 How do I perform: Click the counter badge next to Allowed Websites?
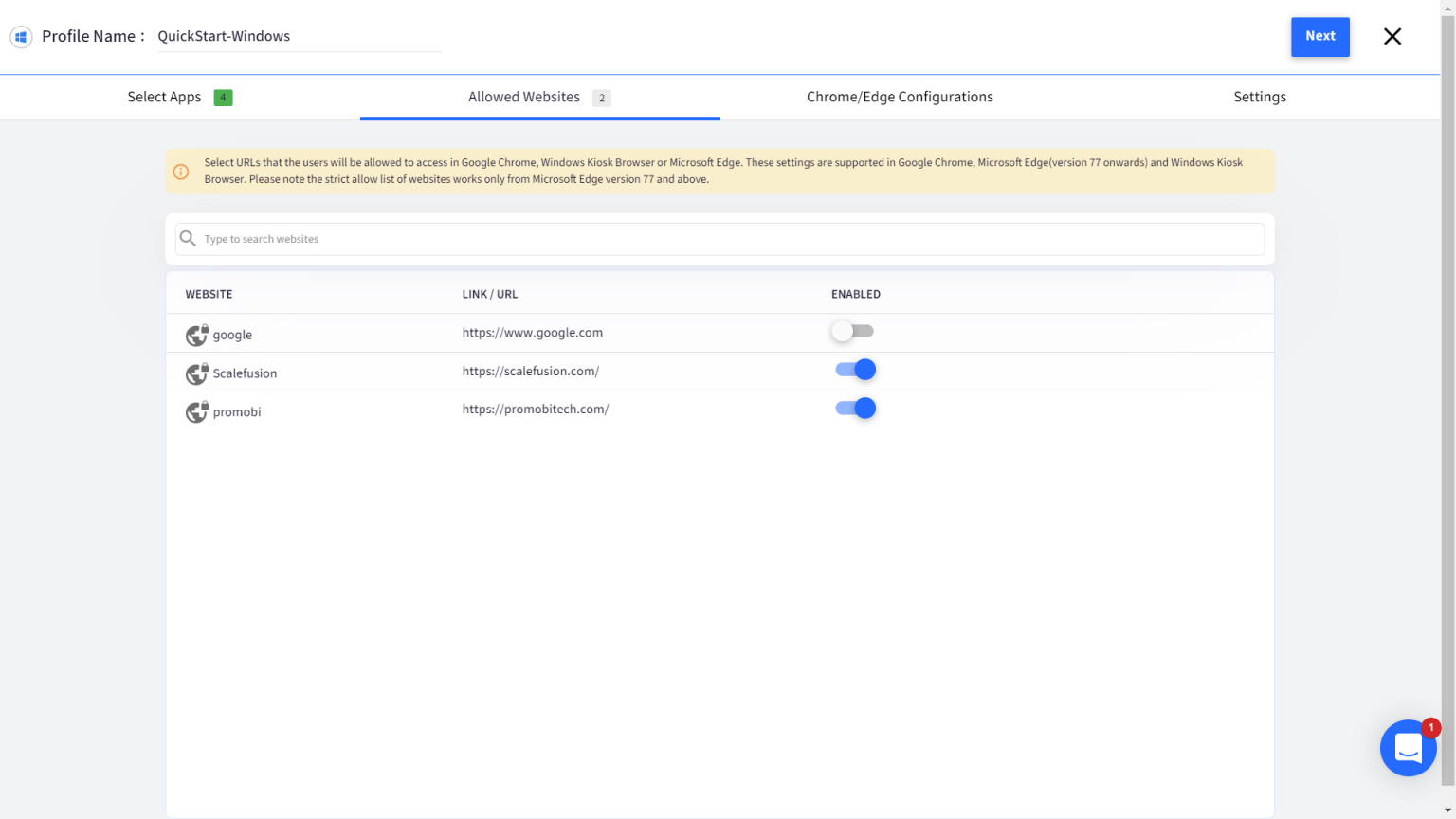click(x=602, y=98)
